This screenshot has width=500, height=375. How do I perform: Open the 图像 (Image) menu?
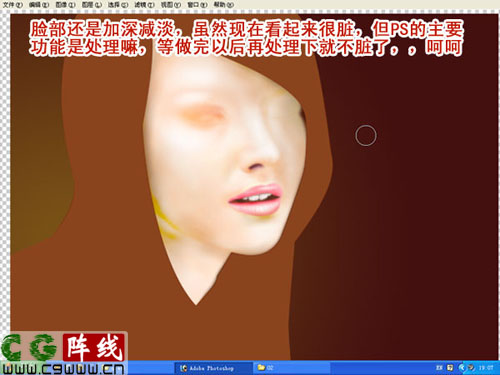click(65, 5)
